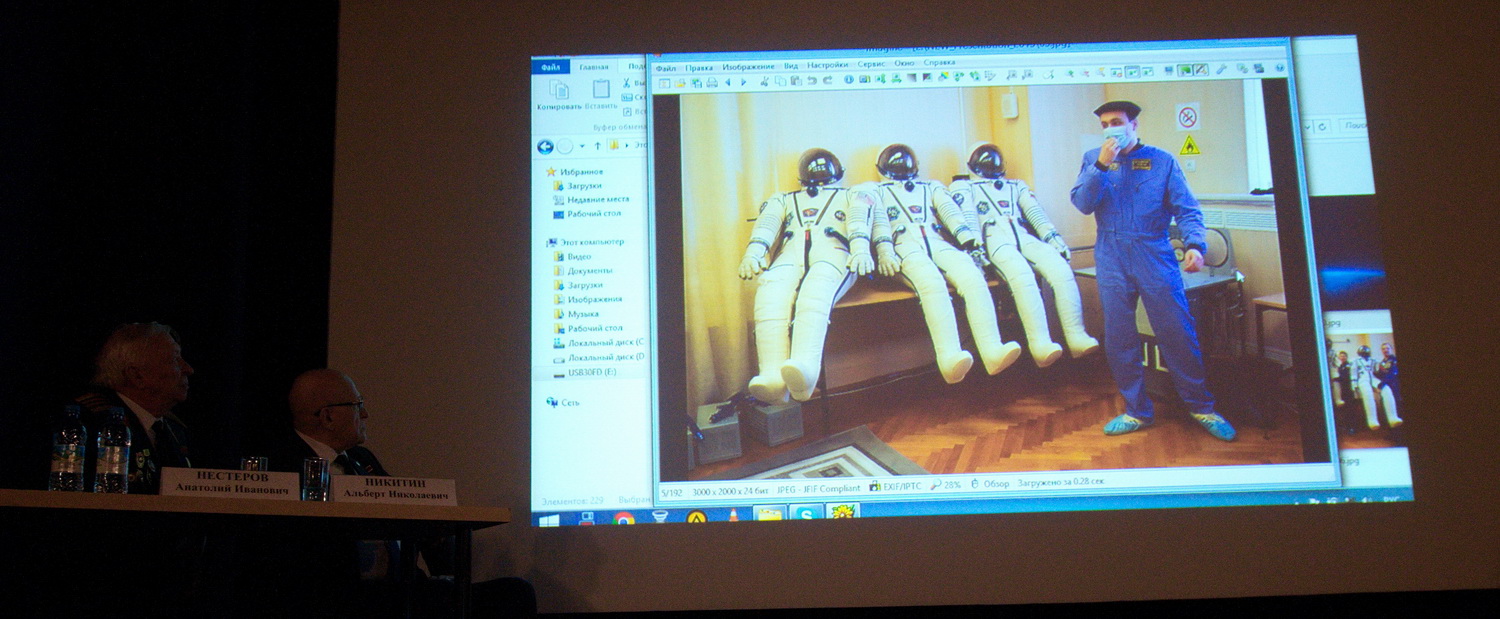Open the Изображение menu
1500x619 pixels.
click(749, 67)
